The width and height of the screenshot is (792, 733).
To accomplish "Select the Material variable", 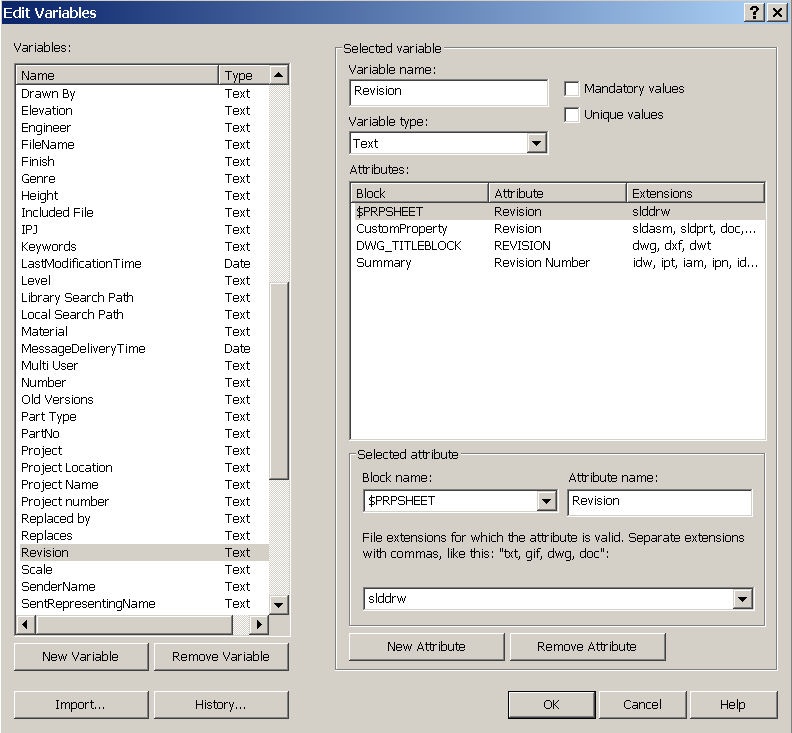I will [143, 332].
